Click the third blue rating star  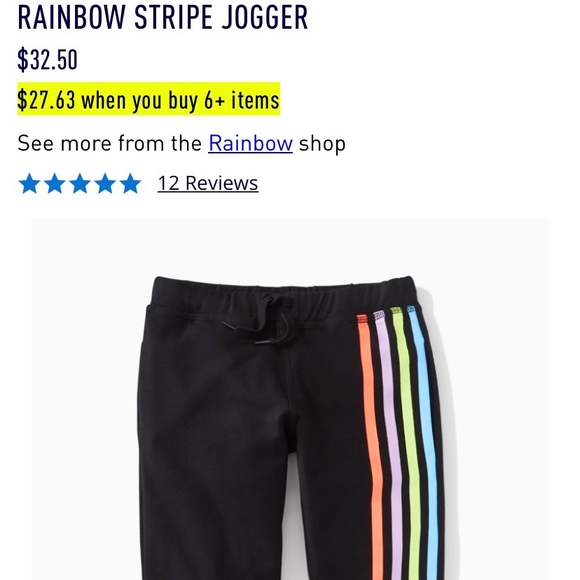(80, 183)
